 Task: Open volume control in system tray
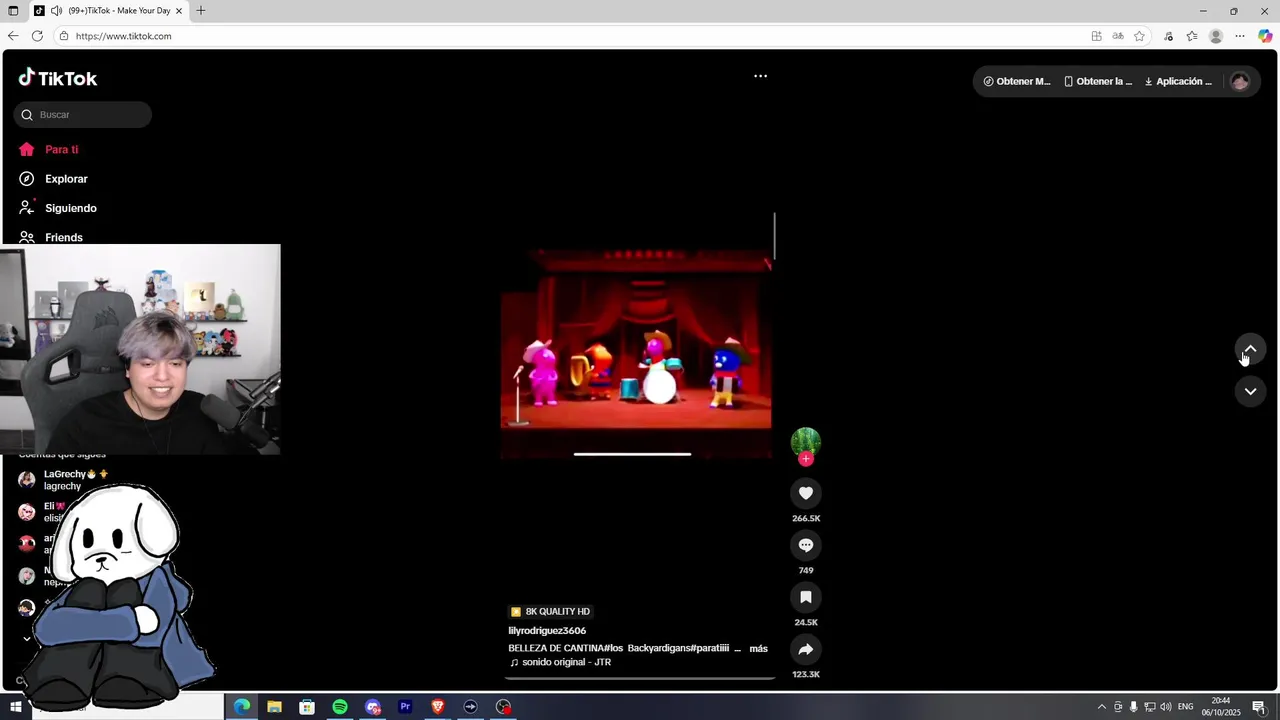click(x=1166, y=707)
